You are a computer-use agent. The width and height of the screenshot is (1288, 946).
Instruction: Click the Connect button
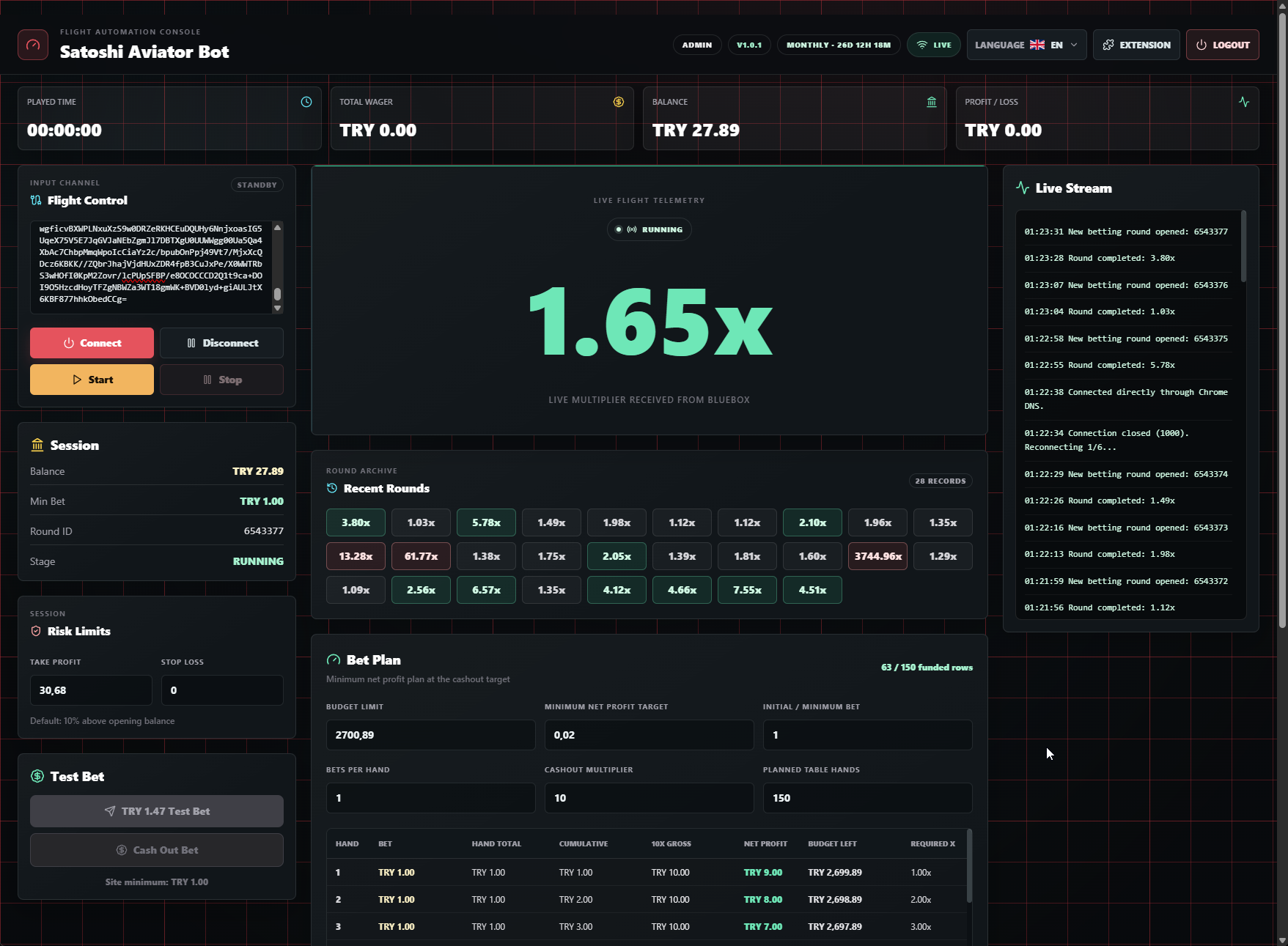(92, 343)
